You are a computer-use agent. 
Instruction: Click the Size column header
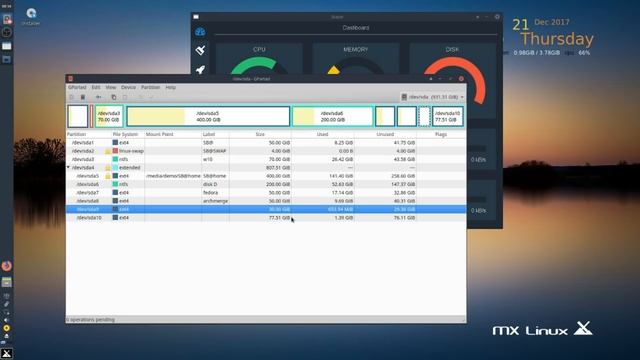click(260, 134)
